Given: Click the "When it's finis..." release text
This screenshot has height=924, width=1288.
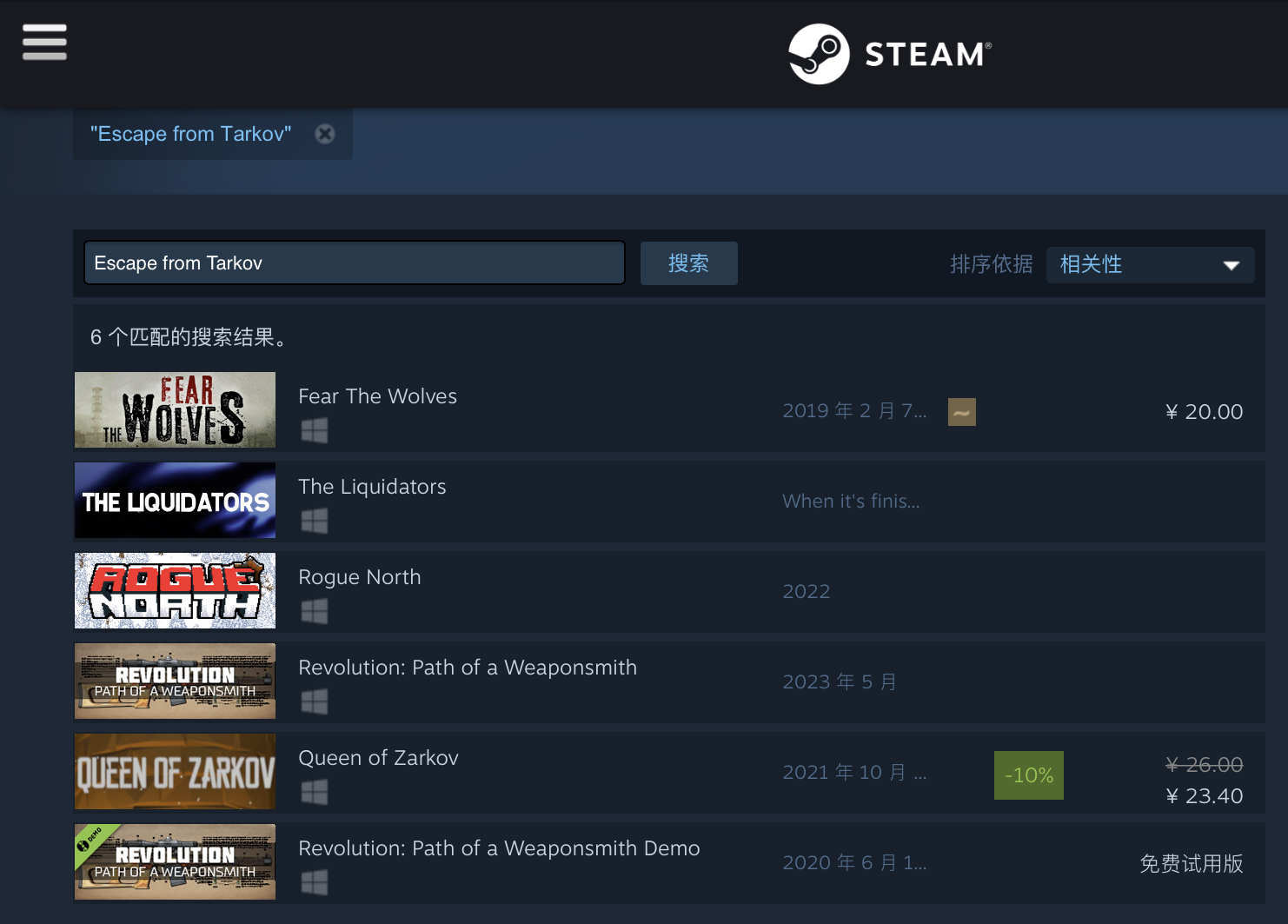Looking at the screenshot, I should coord(851,501).
